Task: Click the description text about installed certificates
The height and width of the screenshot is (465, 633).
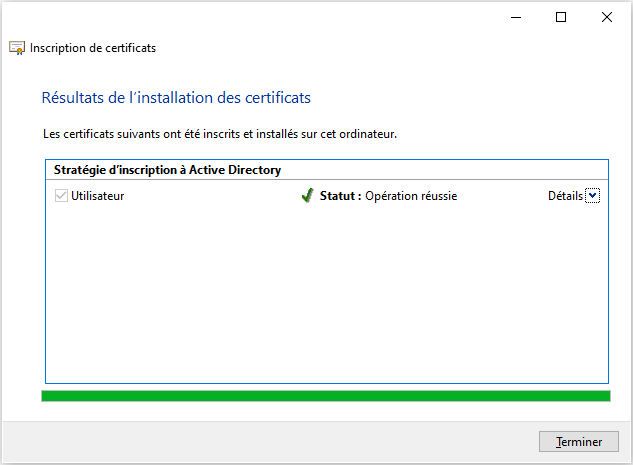Action: point(220,133)
